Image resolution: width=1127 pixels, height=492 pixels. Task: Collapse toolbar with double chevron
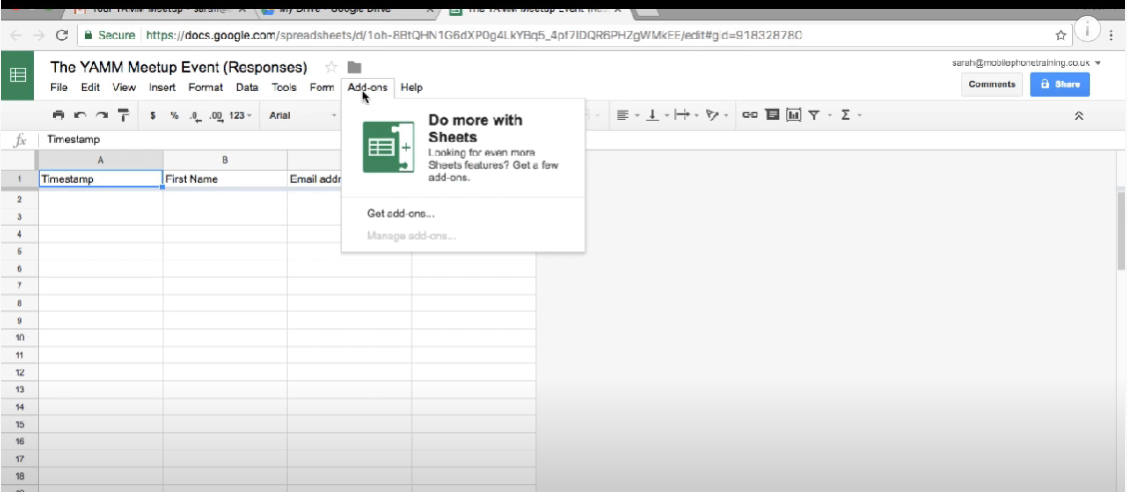coord(1078,116)
